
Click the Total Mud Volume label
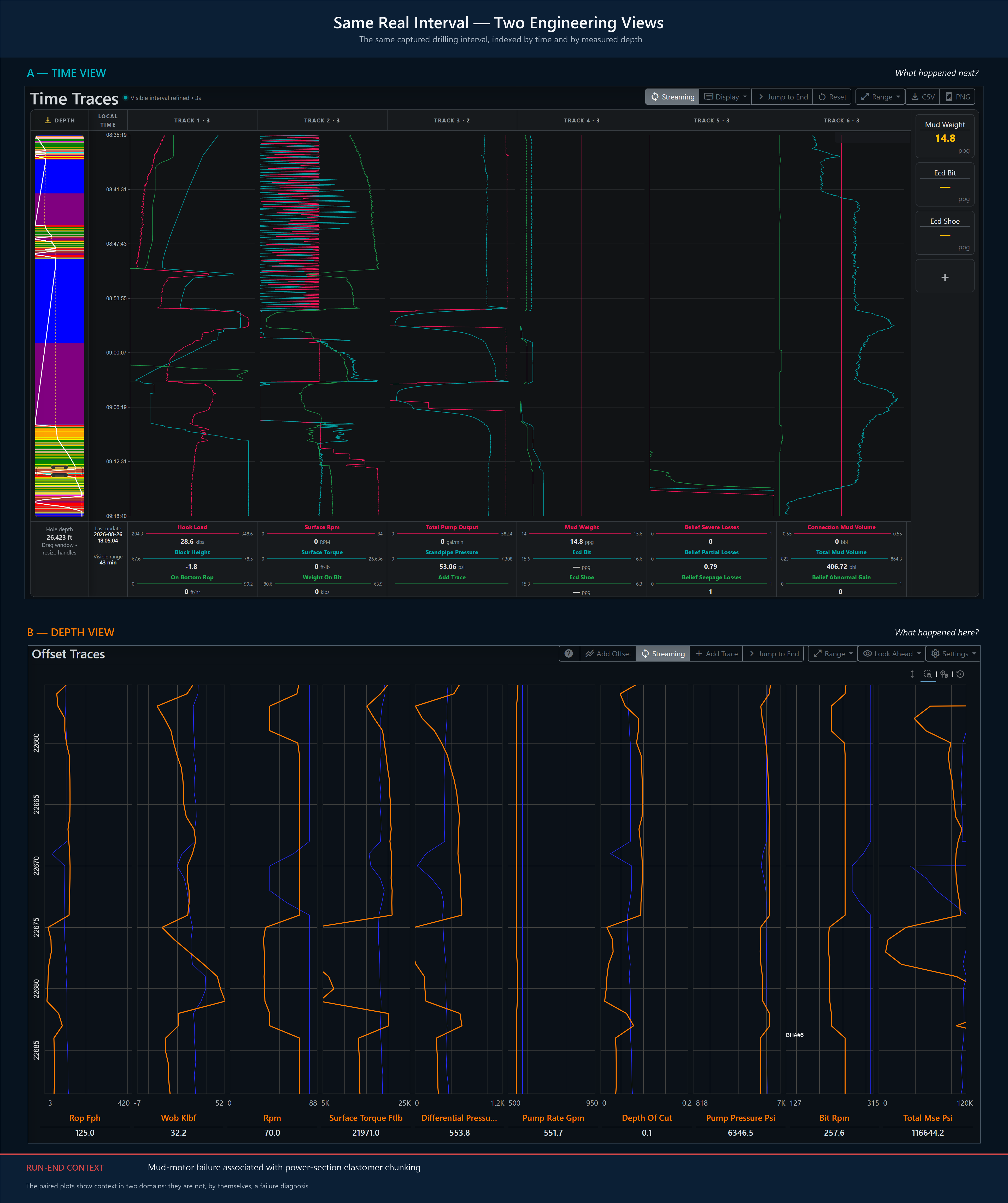841,552
